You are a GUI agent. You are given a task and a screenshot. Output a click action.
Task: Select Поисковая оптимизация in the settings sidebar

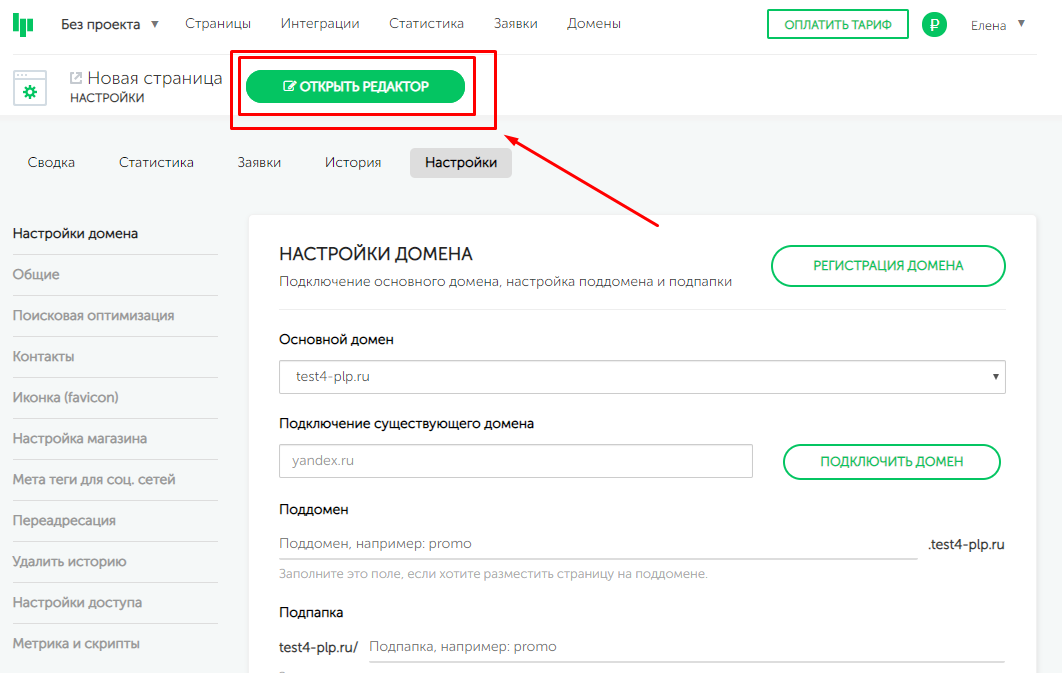93,316
